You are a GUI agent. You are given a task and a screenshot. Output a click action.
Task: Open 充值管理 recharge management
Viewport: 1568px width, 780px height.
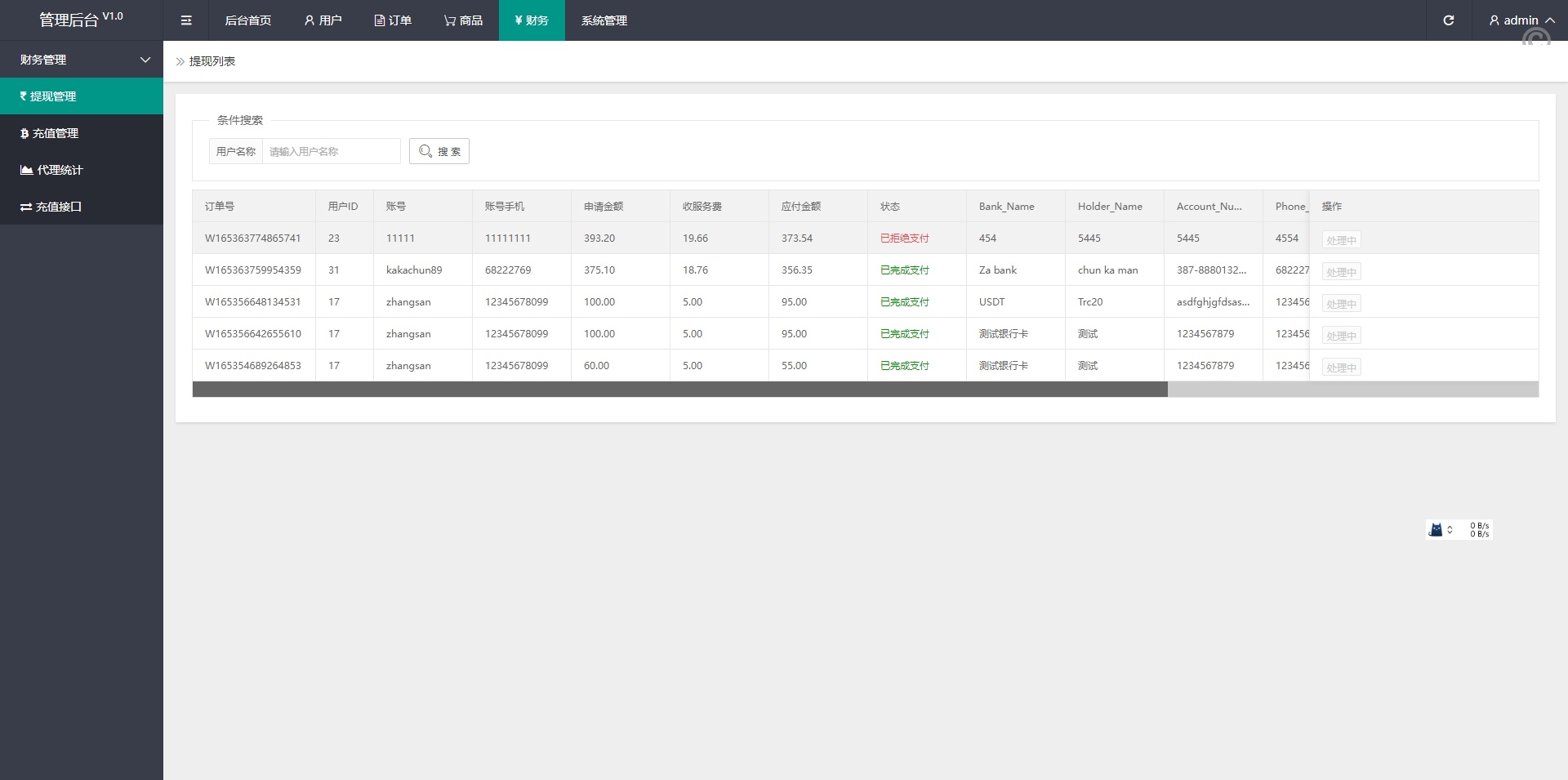[x=82, y=133]
